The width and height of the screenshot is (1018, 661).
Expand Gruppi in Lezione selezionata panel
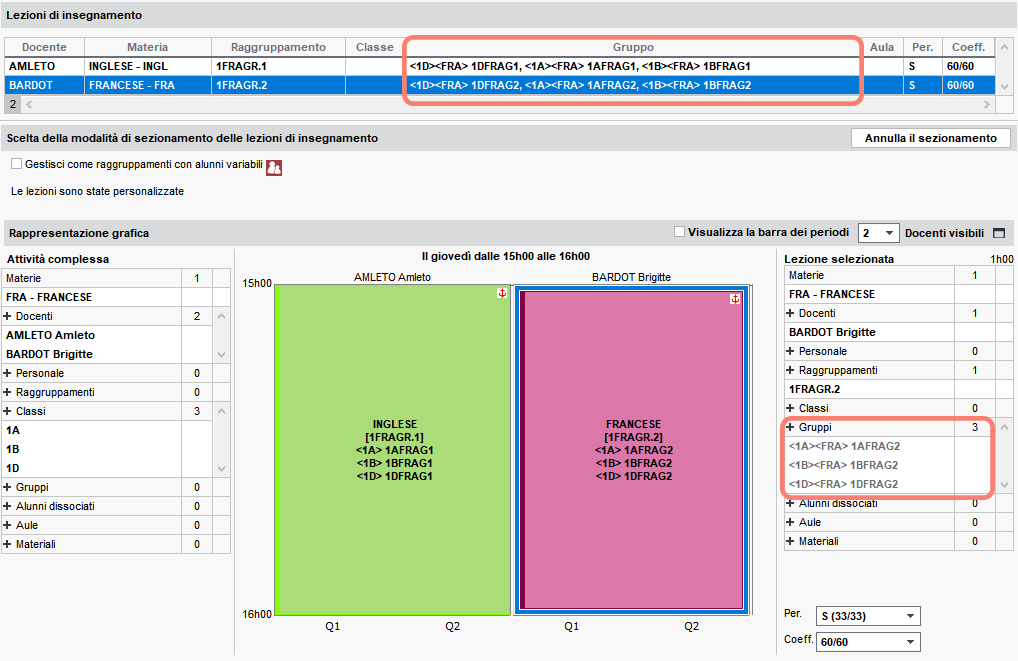(790, 427)
